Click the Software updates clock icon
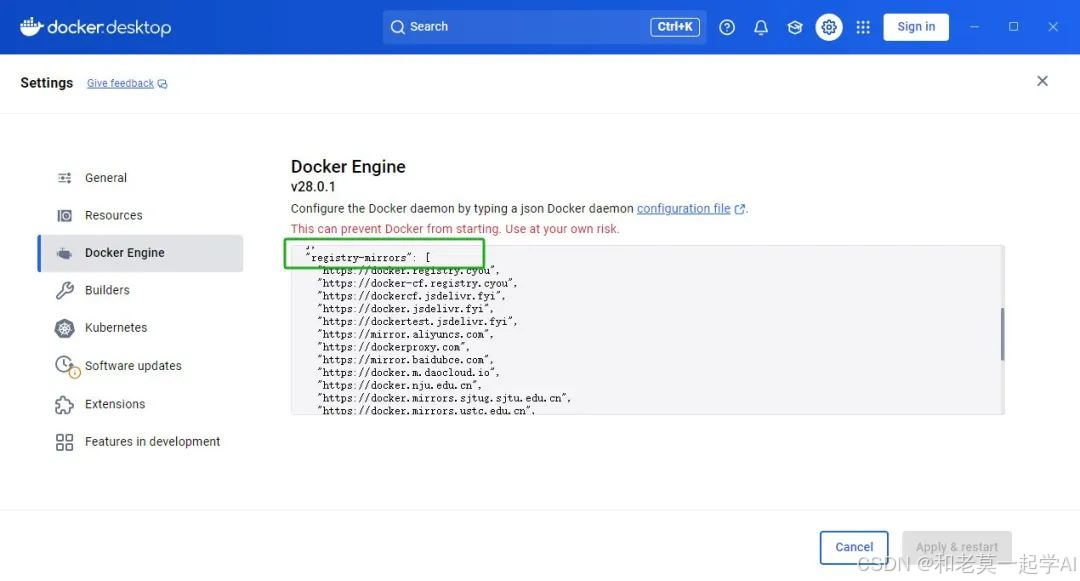This screenshot has height=581, width=1080. point(67,366)
